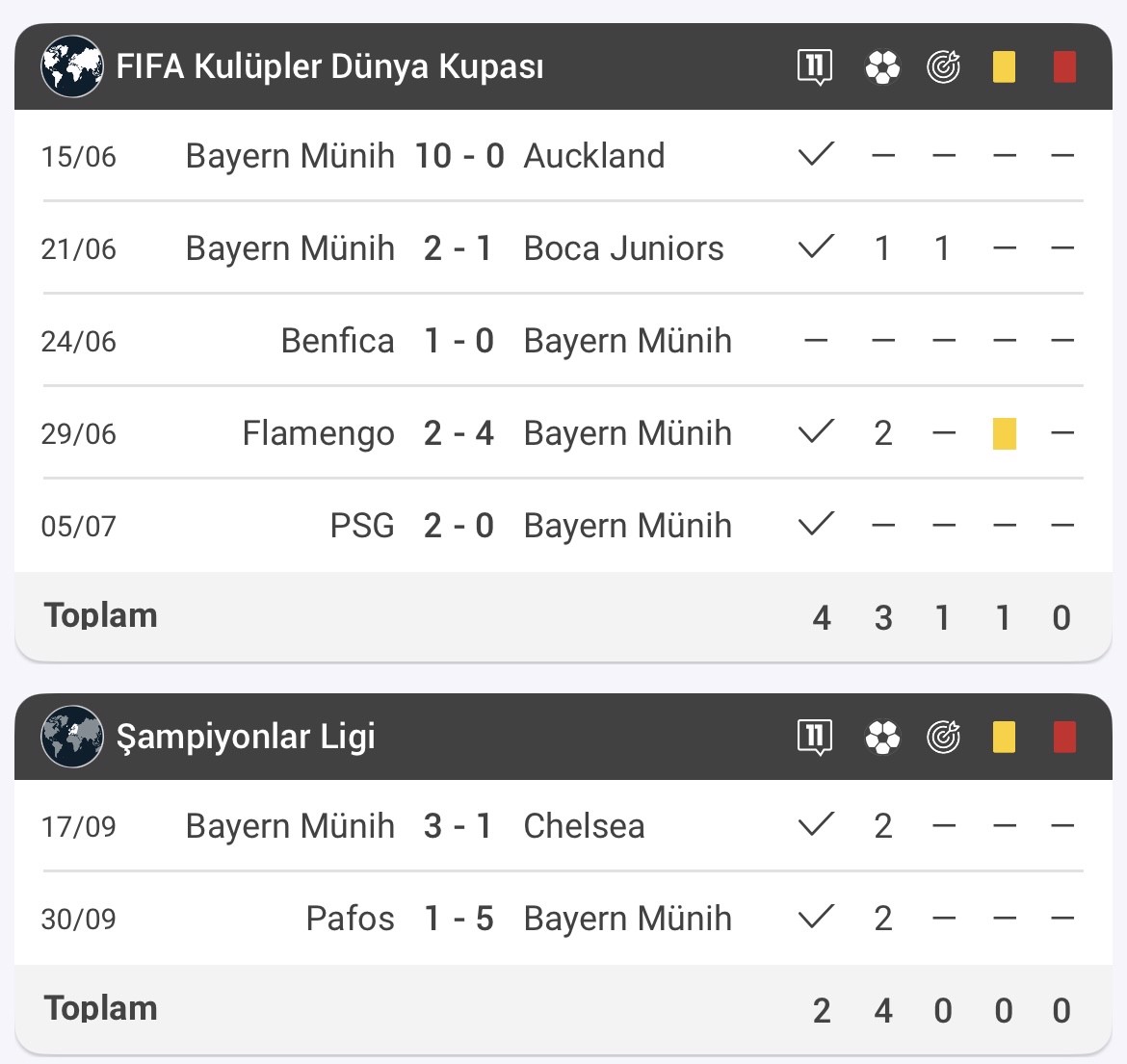Click the assists target icon in the FIFA header
The width and height of the screenshot is (1127, 1064).
[943, 66]
